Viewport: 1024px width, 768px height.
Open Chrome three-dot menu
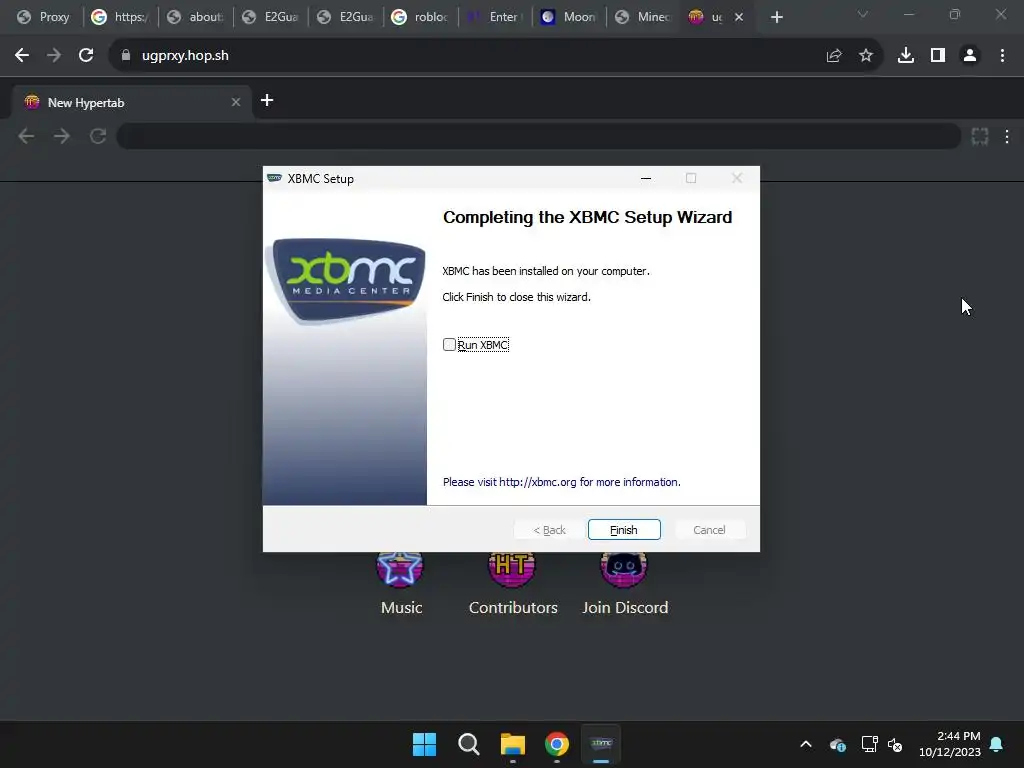click(x=1002, y=56)
